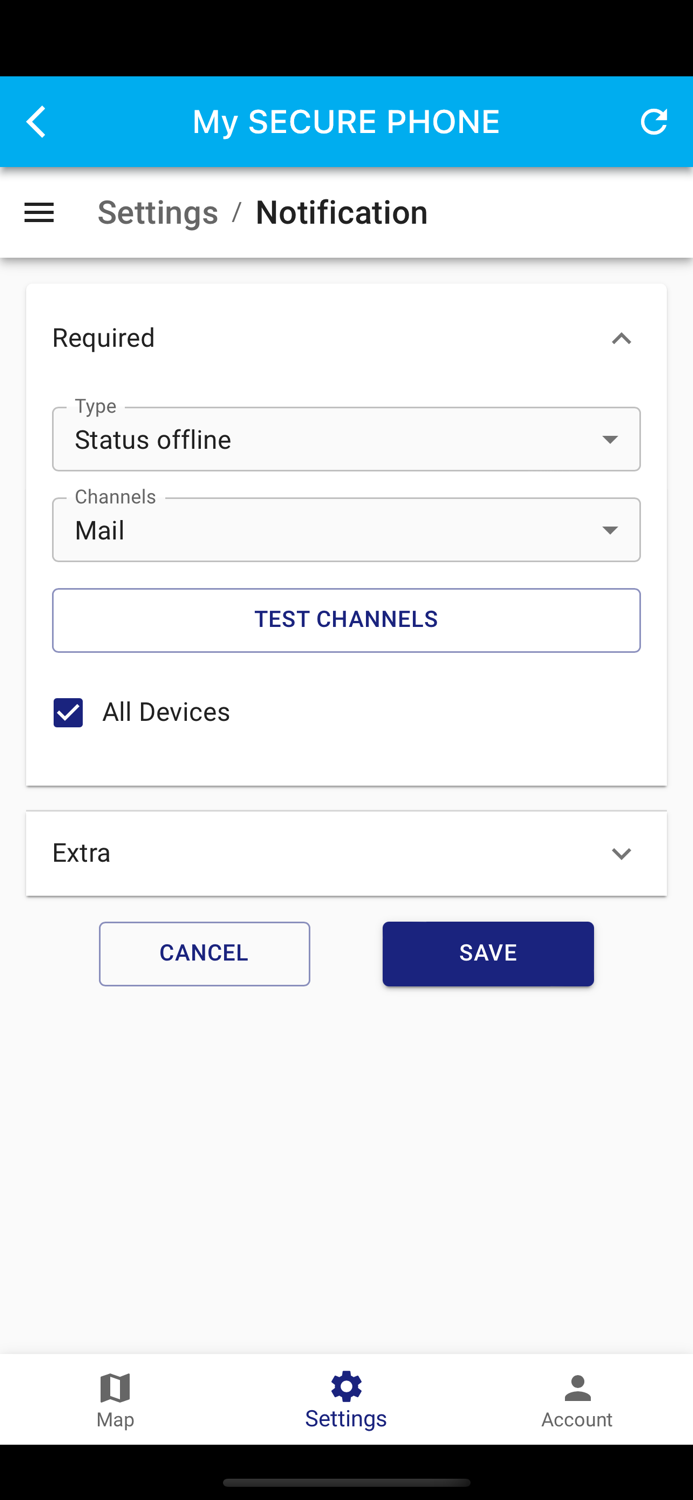
Task: Select Settings from the bottom navigation
Action: [x=346, y=1399]
